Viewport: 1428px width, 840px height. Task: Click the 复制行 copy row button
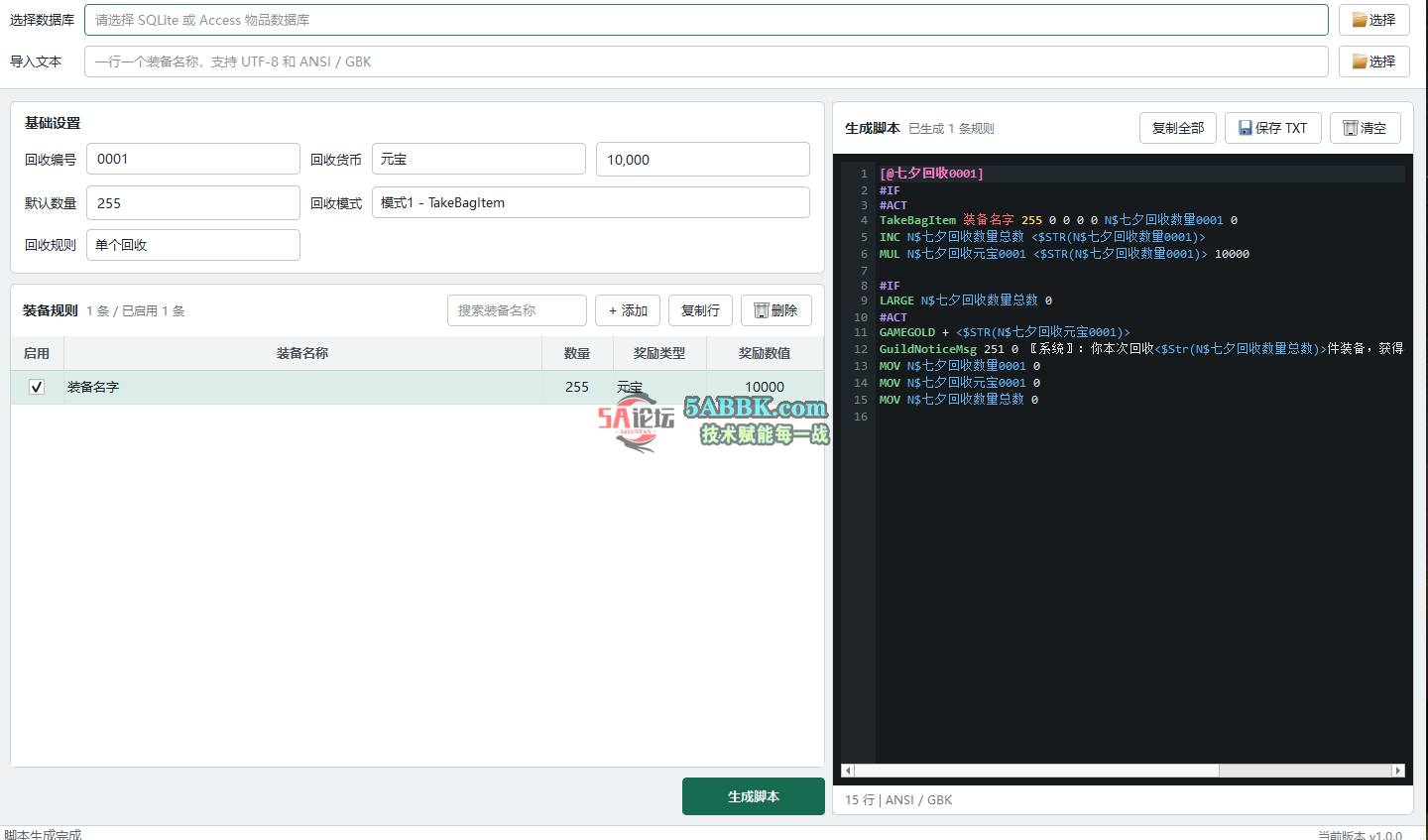click(700, 310)
